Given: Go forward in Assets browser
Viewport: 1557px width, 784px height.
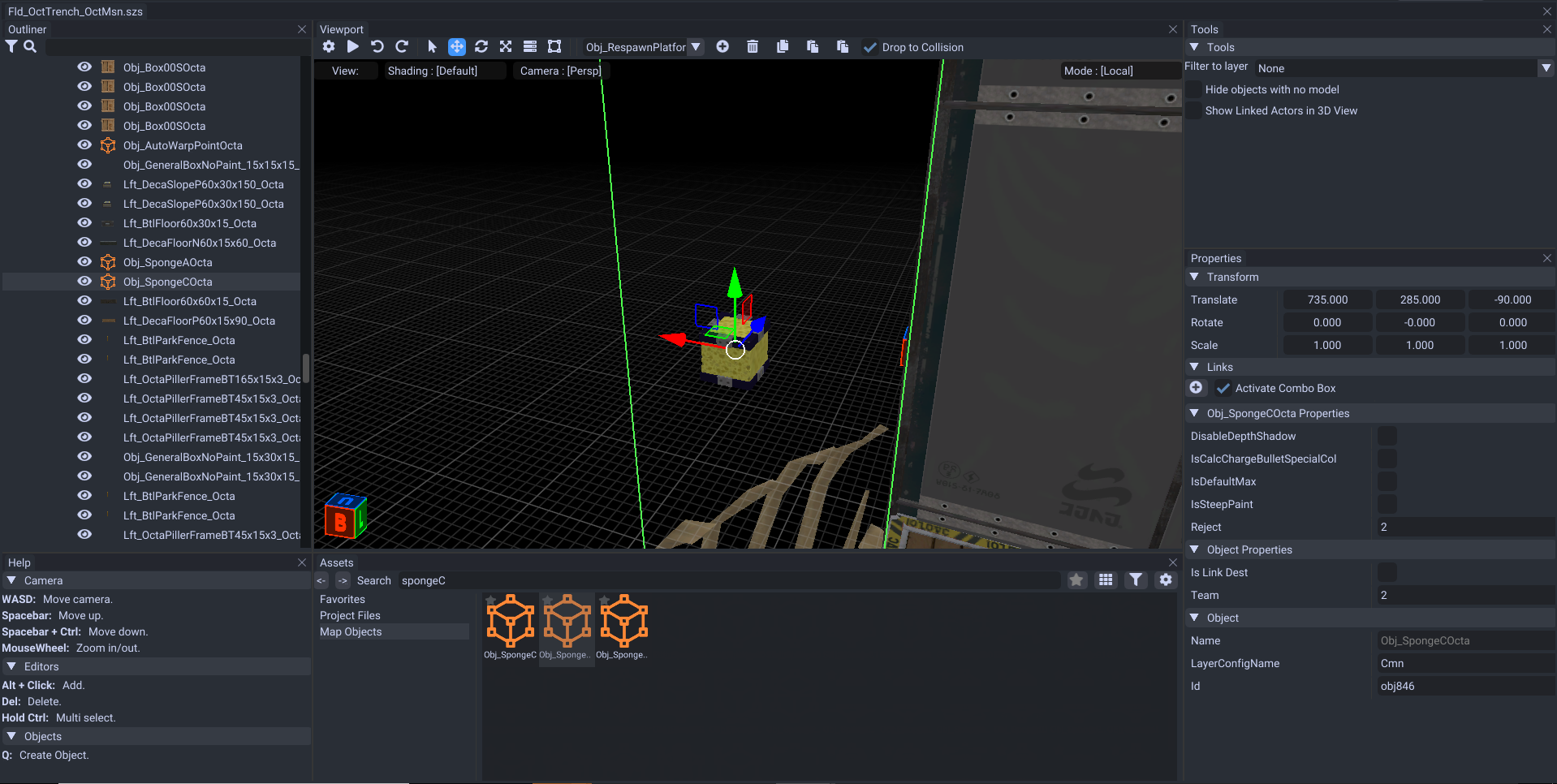Looking at the screenshot, I should [x=343, y=580].
